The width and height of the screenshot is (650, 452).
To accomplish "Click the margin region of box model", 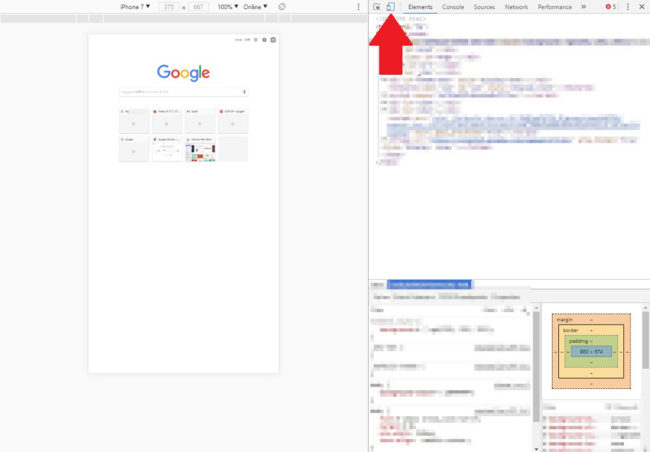I will click(591, 319).
